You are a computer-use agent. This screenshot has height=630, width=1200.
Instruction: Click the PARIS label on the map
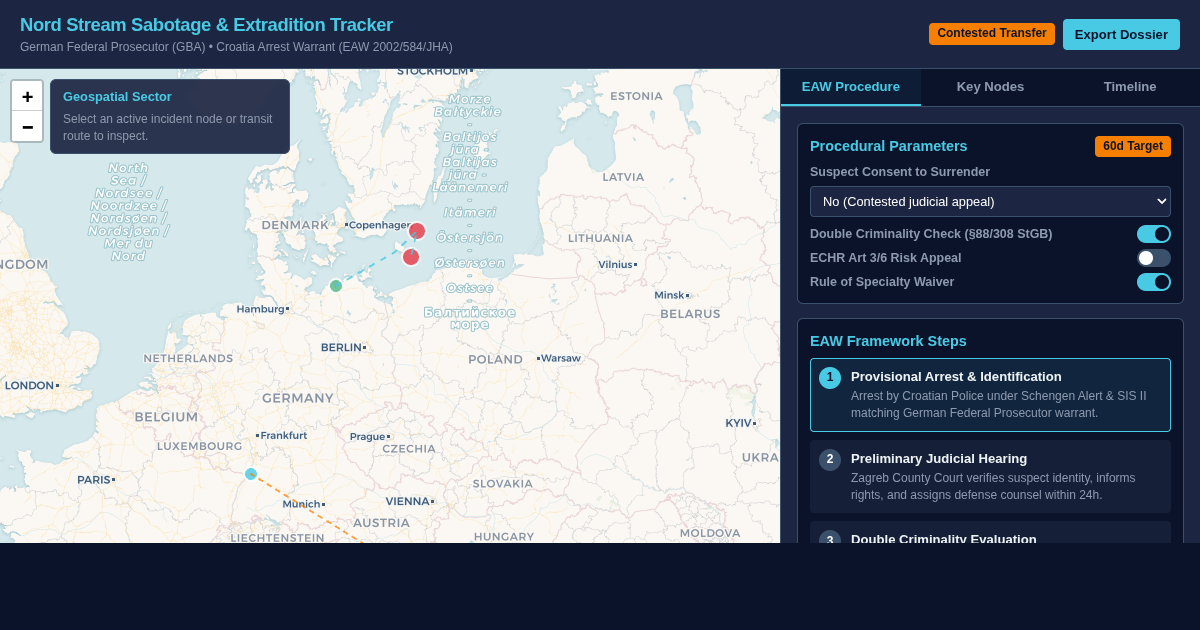94,480
